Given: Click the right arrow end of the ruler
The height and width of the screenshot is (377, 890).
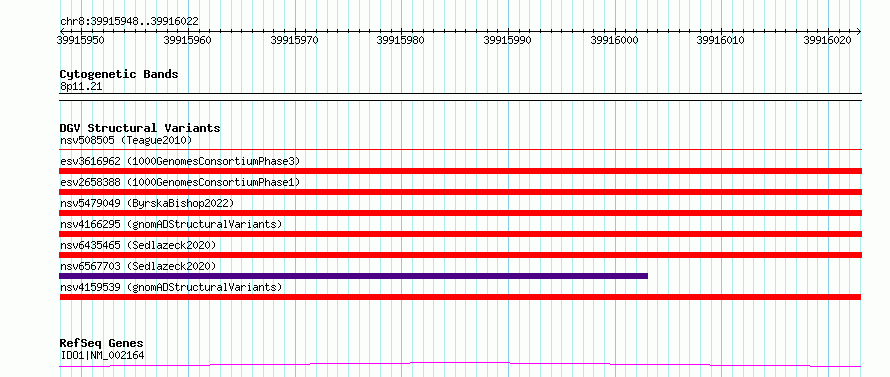Looking at the screenshot, I should pyautogui.click(x=858, y=31).
